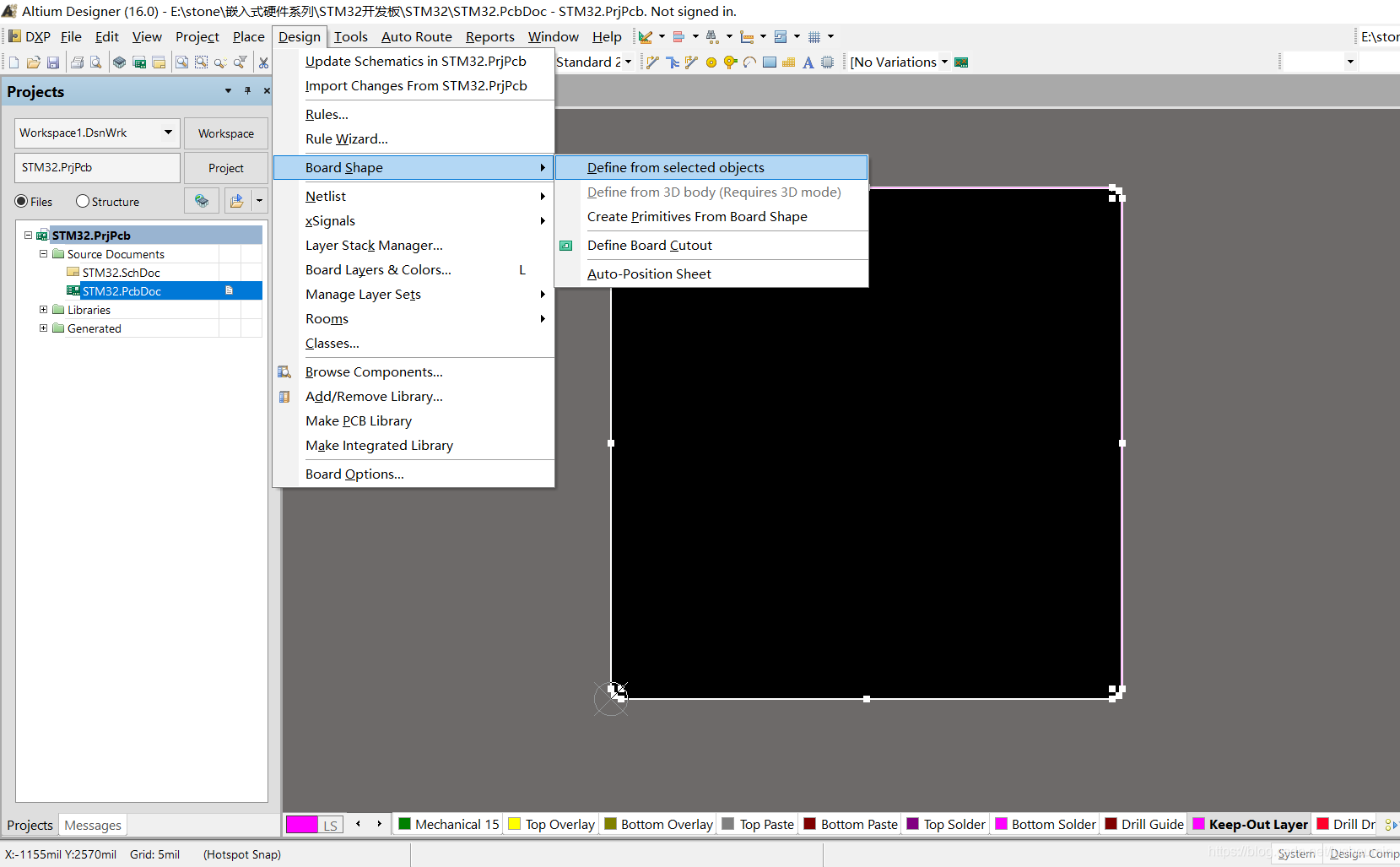Pin the Projects panel with pushpin
This screenshot has width=1400, height=867.
247,91
